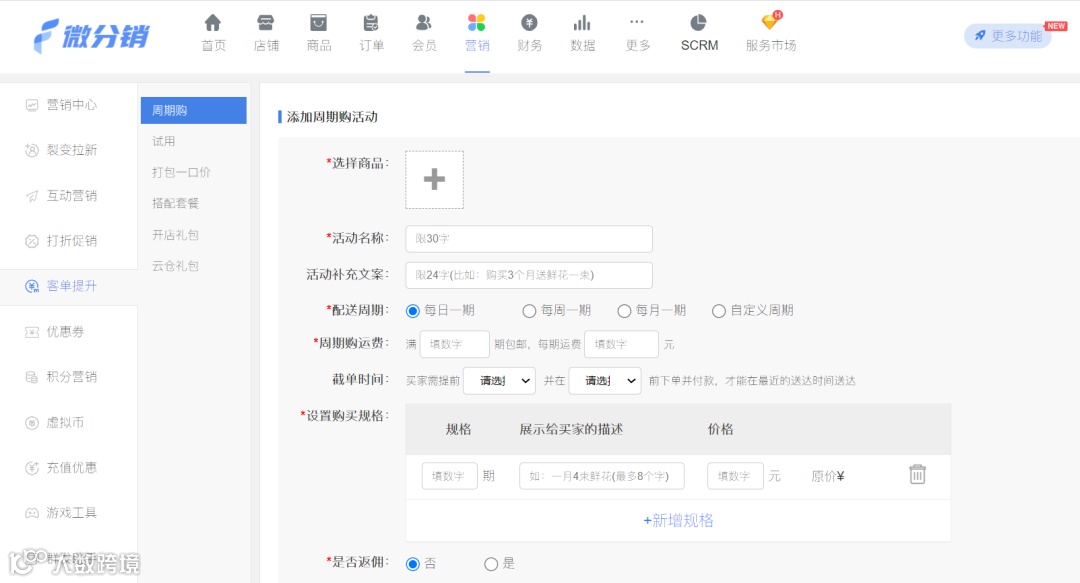Viewport: 1080px width, 583px height.
Task: Open the 店铺 shop icon
Action: click(266, 23)
